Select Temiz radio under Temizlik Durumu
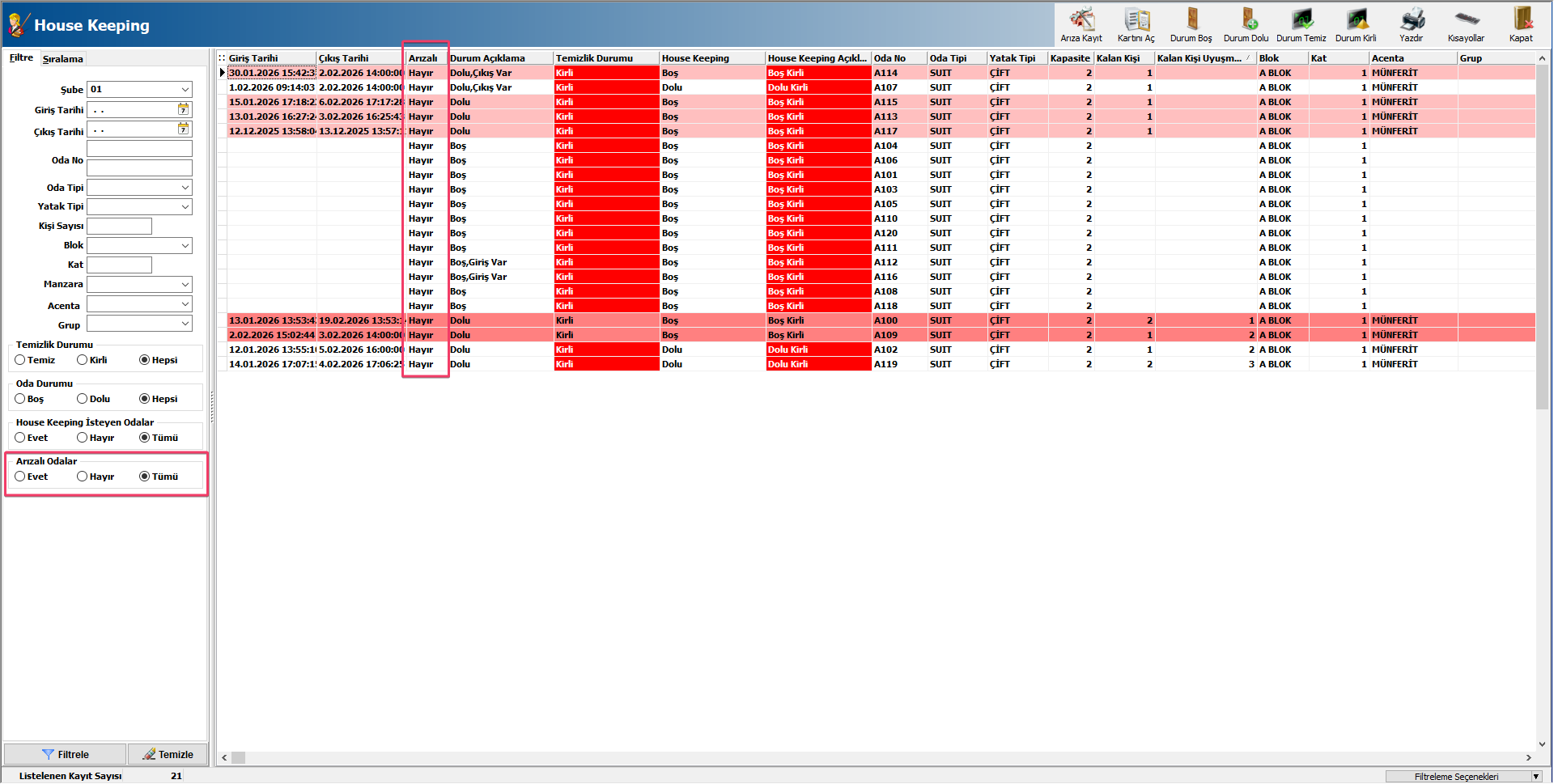1554x784 pixels. (x=20, y=360)
